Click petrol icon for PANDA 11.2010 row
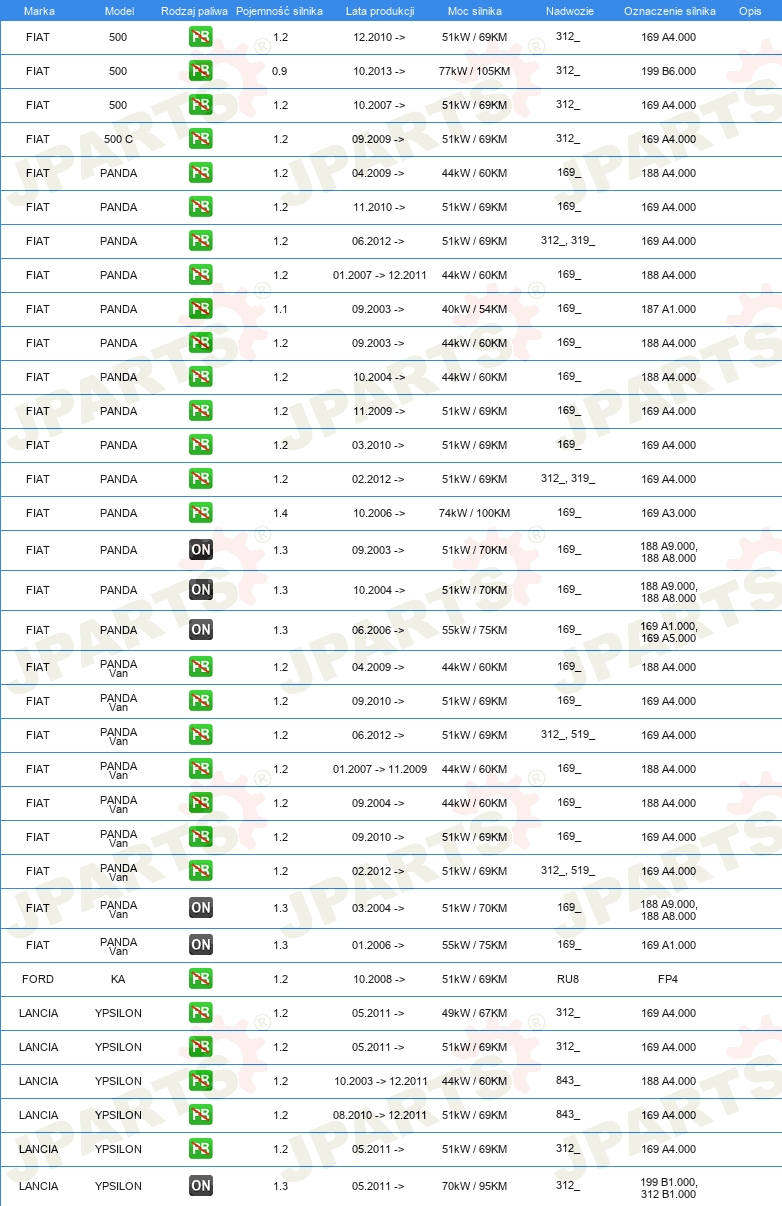The height and width of the screenshot is (1206, 782). (x=201, y=207)
